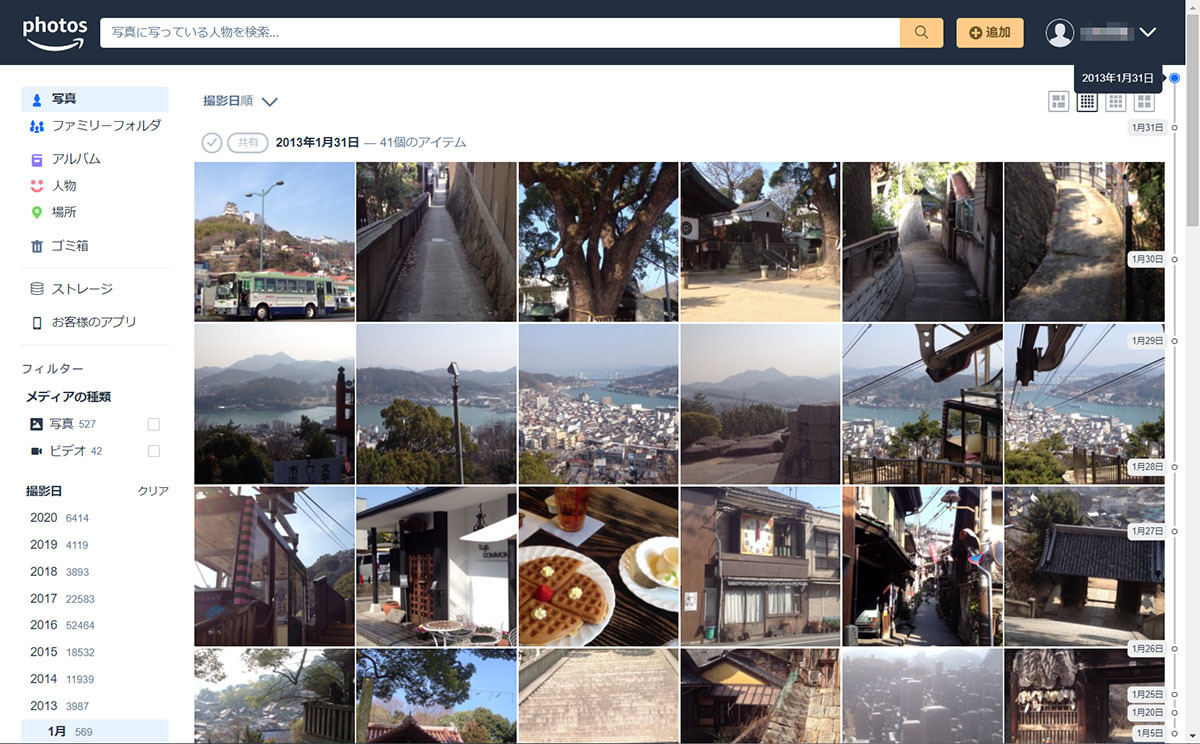Expand the account menu chevron
Image resolution: width=1200 pixels, height=744 pixels.
point(1147,32)
